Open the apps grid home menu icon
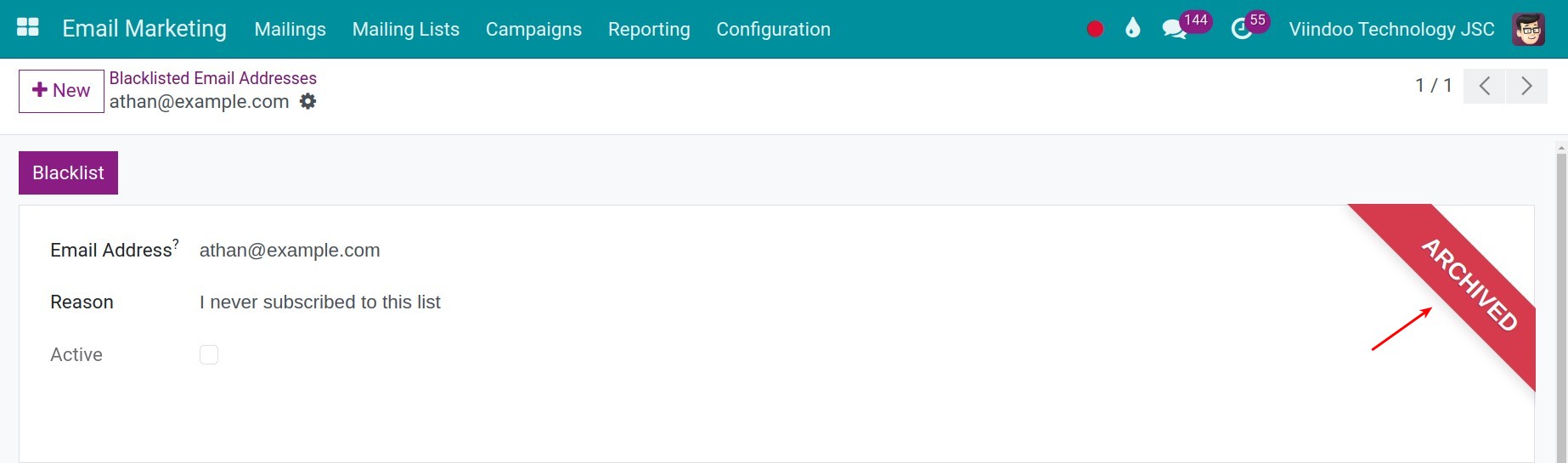Viewport: 1568px width, 463px height. click(x=28, y=28)
